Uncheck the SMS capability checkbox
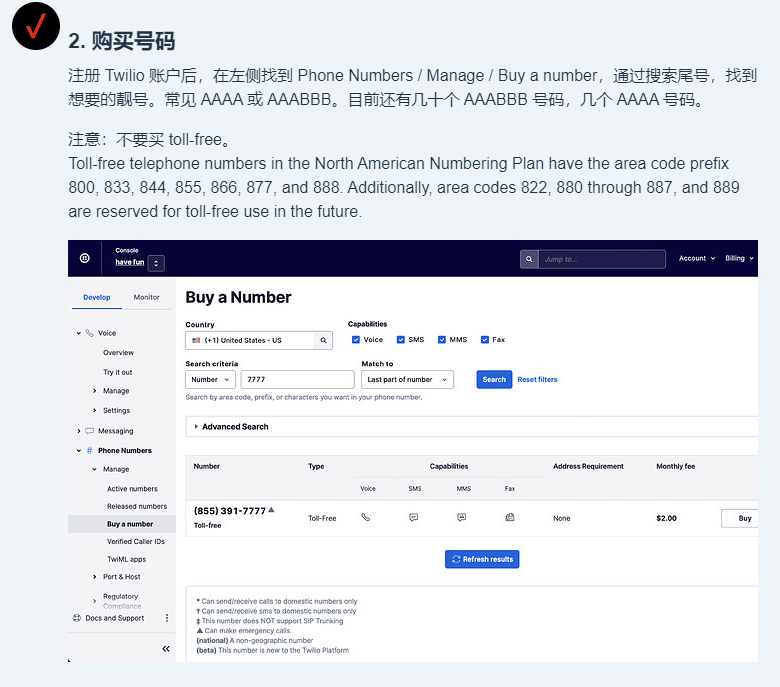 point(400,340)
